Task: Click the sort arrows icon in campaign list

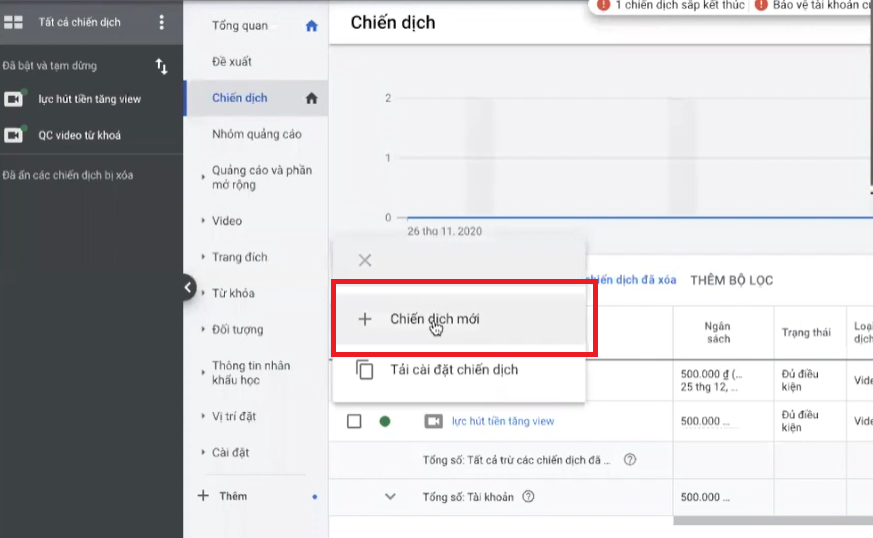Action: pyautogui.click(x=162, y=67)
